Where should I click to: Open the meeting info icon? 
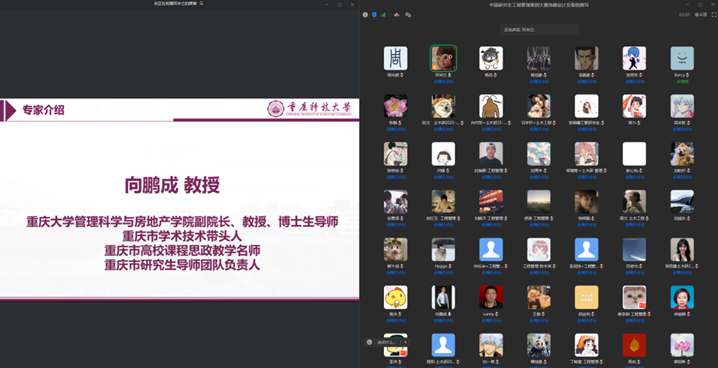tap(365, 15)
